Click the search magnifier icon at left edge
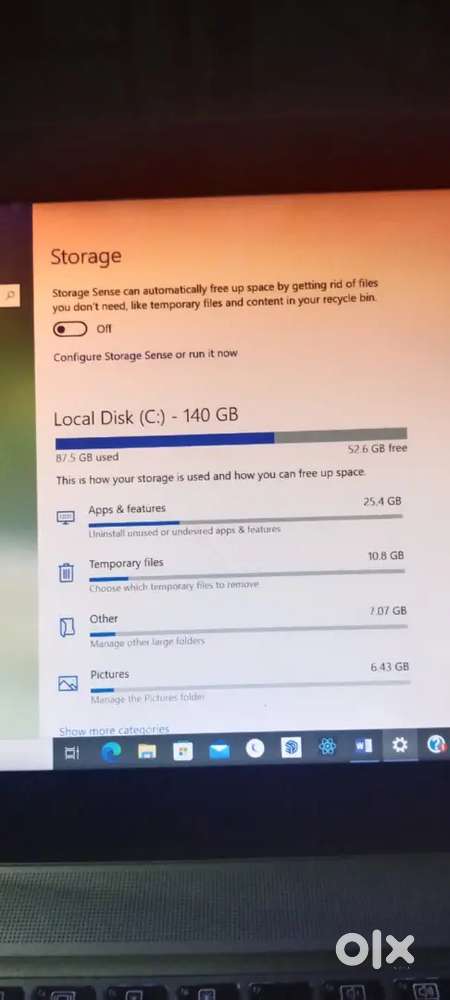 [x=11, y=295]
